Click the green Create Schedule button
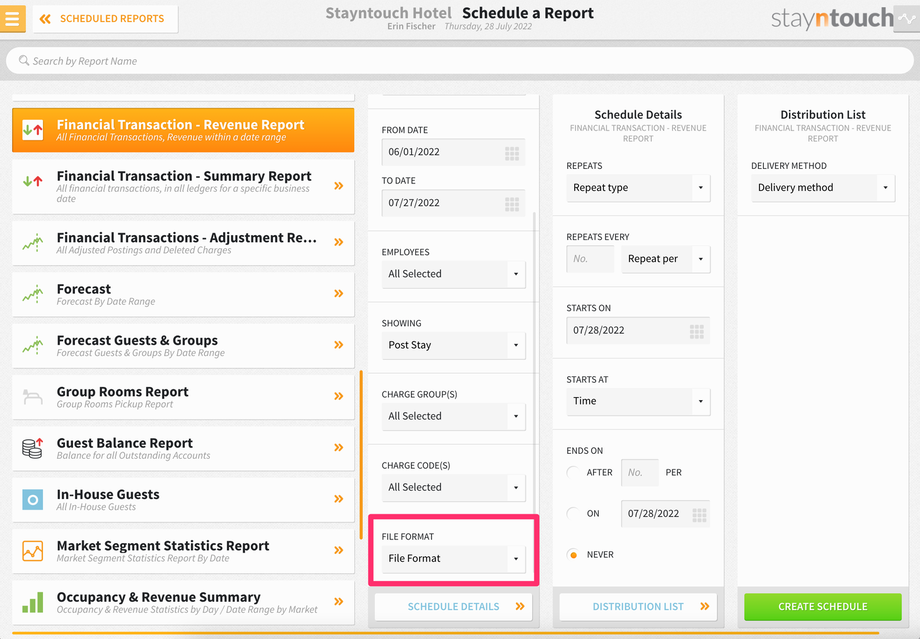The image size is (920, 639). pos(823,607)
